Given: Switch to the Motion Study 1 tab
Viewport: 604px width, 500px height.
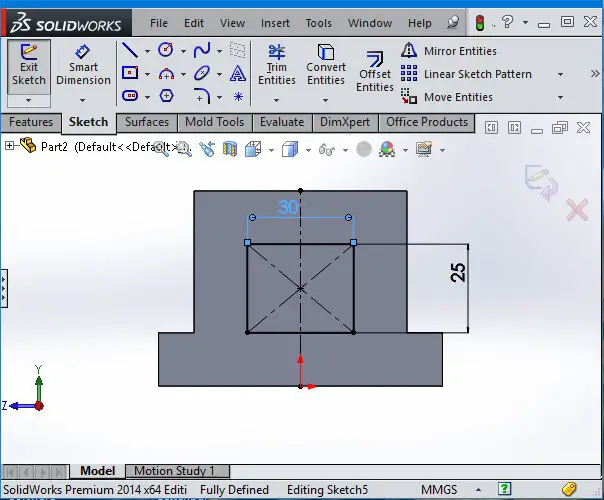Looking at the screenshot, I should click(x=178, y=471).
